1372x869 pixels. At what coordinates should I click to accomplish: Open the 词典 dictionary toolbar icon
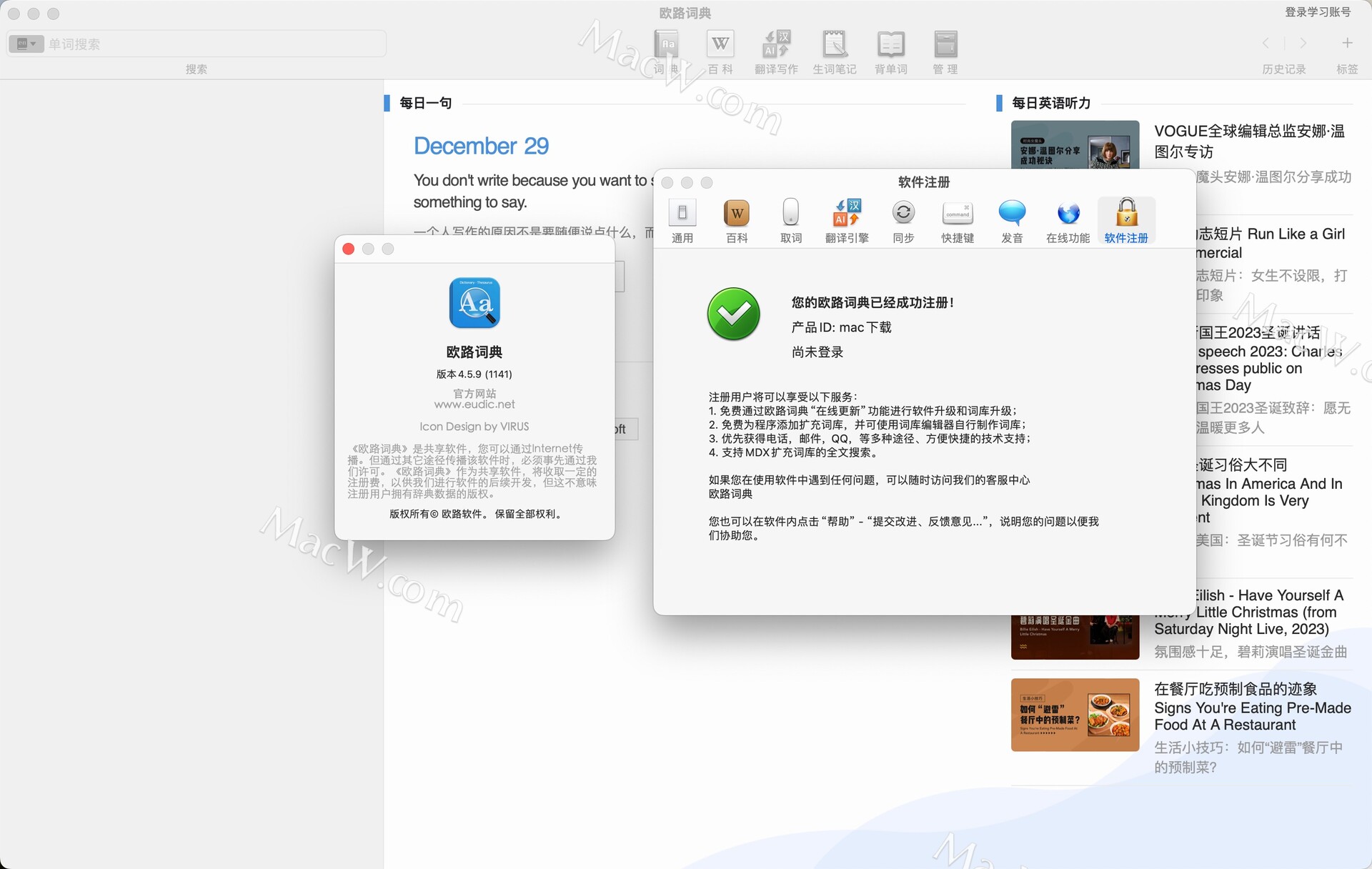point(667,50)
